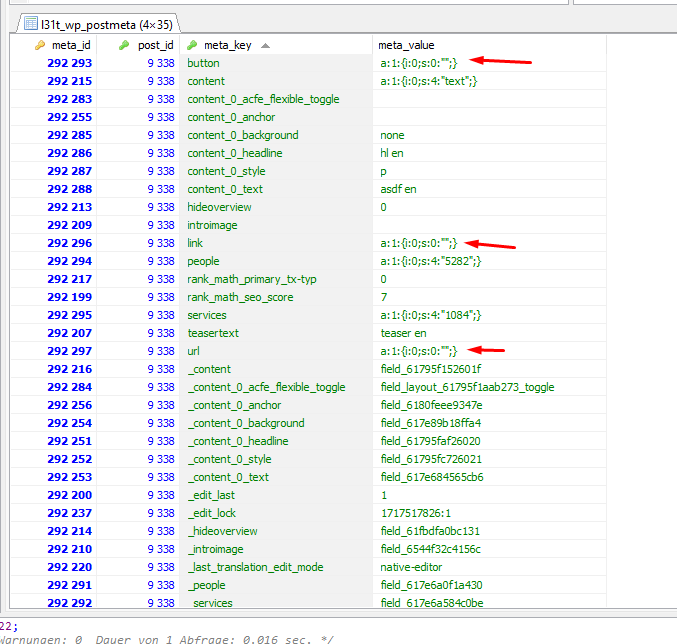Click value field_617e89b18ffa4
Viewport: 677px width, 644px height.
point(489,423)
